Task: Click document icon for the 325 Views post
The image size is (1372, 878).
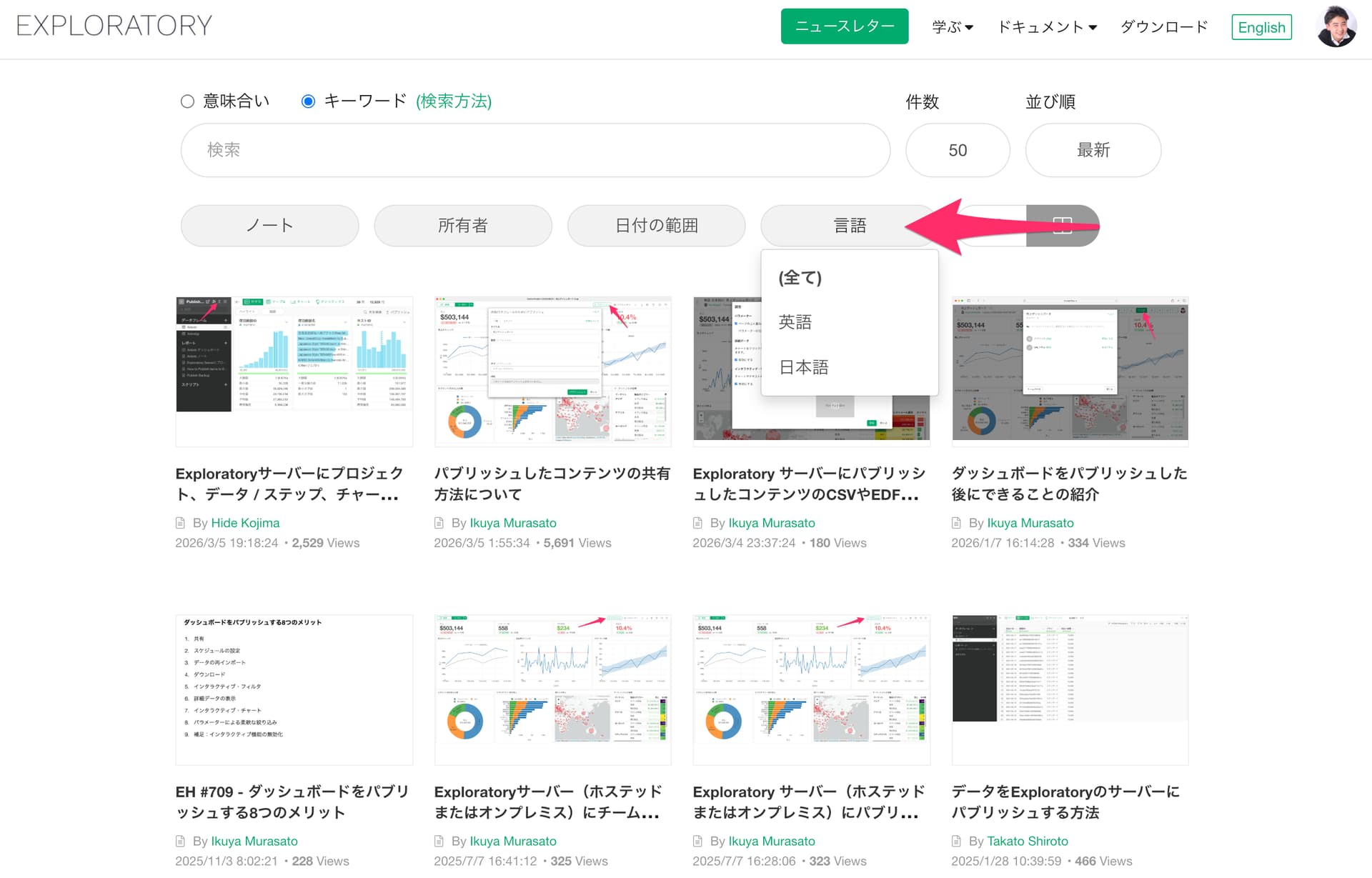Action: (x=439, y=841)
